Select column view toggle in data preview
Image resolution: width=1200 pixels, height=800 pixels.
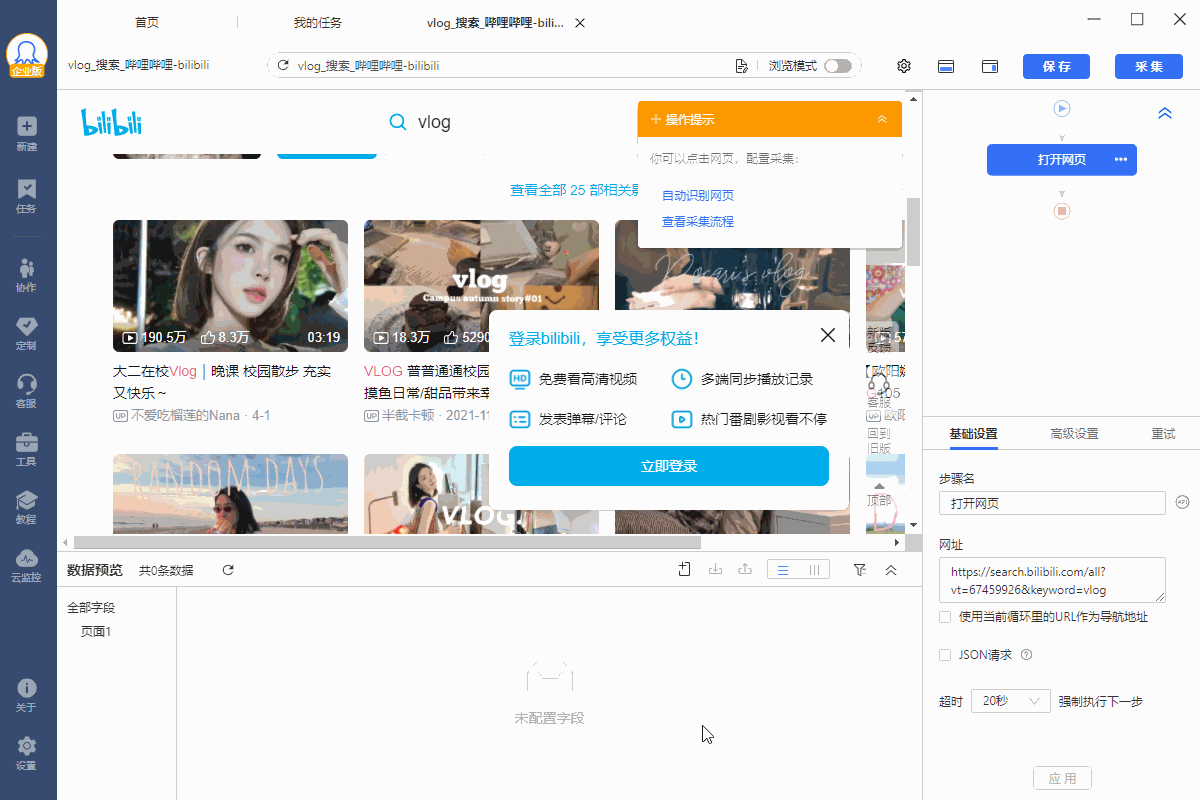(x=815, y=569)
